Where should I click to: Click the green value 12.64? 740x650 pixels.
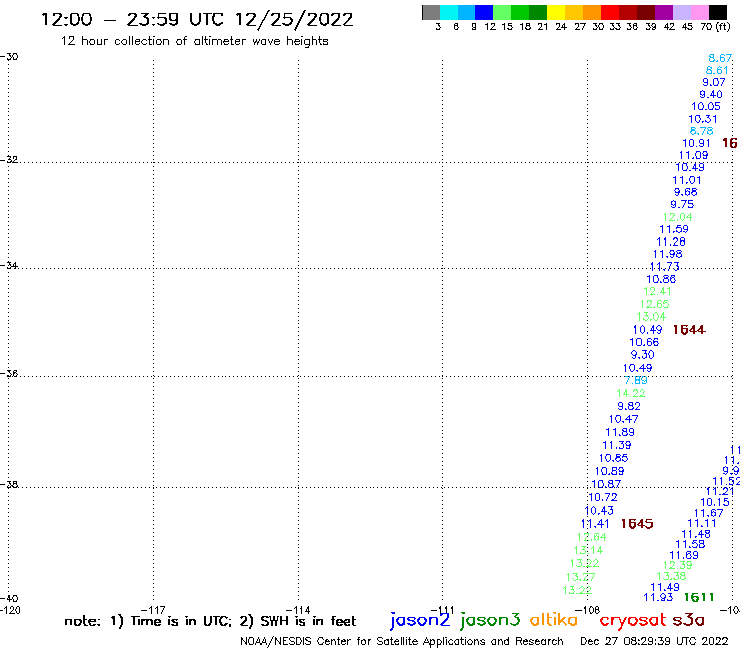click(x=591, y=537)
